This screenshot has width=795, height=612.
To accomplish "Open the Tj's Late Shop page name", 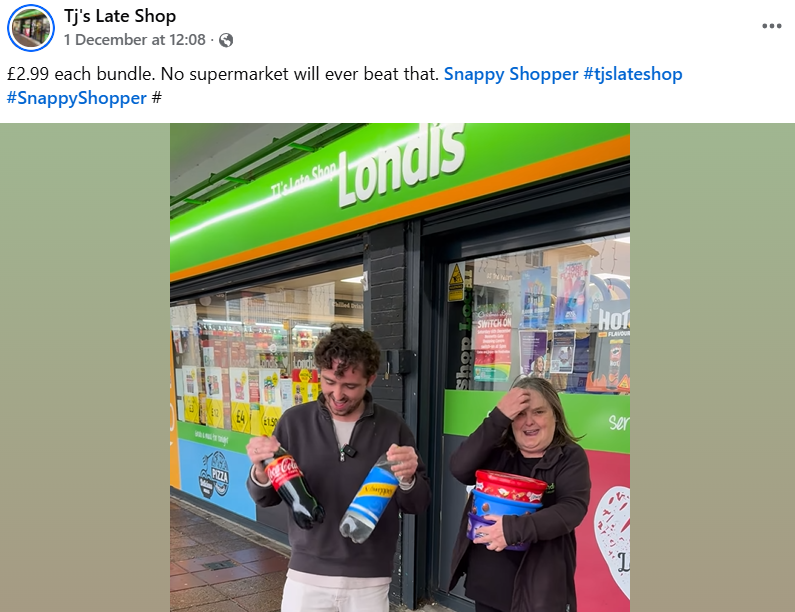I will tap(120, 16).
